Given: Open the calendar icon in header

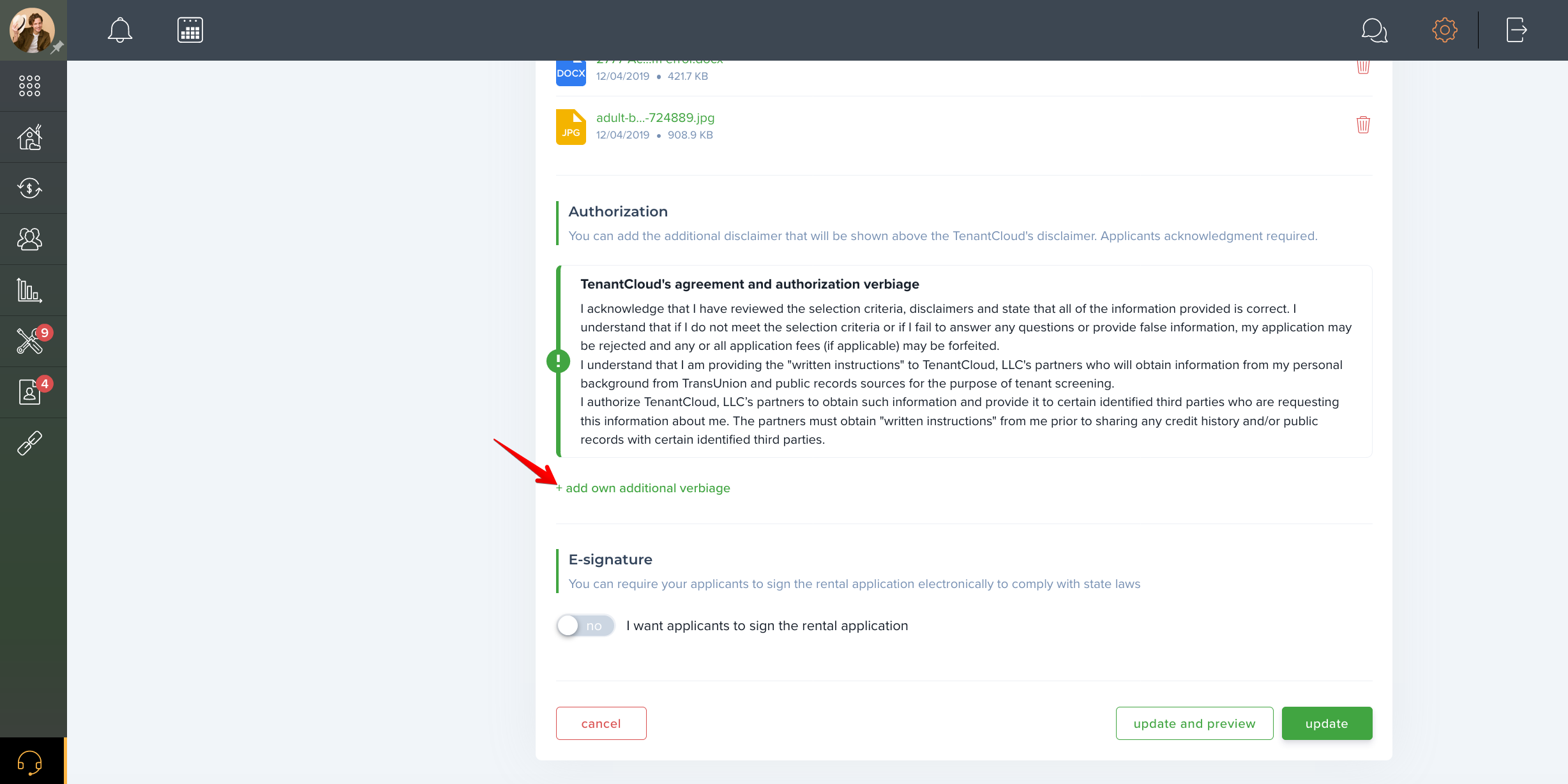Looking at the screenshot, I should (190, 30).
